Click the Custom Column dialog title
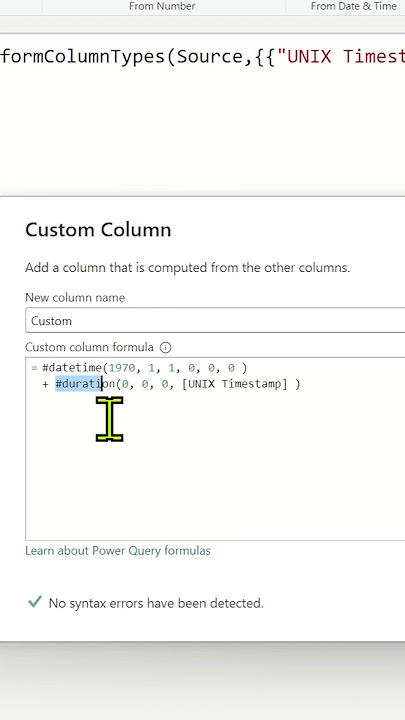Viewport: 405px width, 720px height. 98,230
